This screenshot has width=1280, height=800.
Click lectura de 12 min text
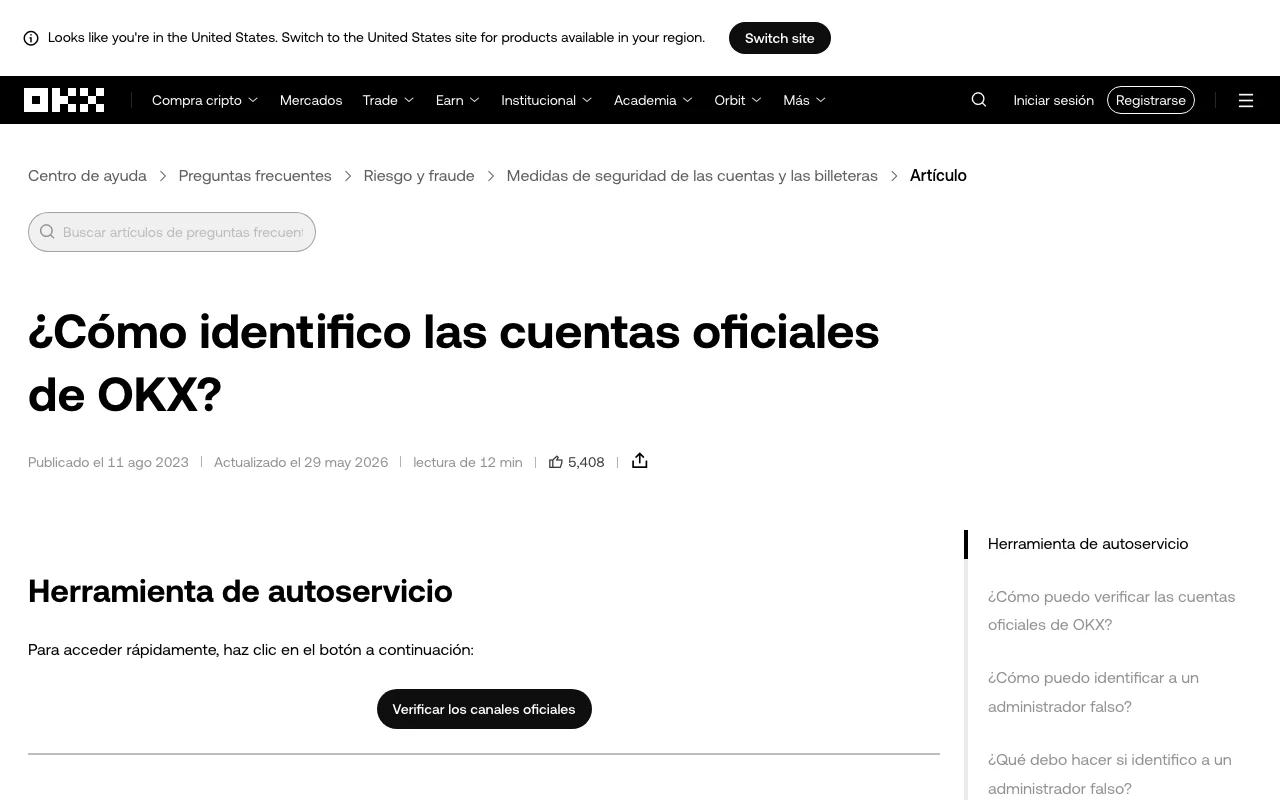[468, 462]
